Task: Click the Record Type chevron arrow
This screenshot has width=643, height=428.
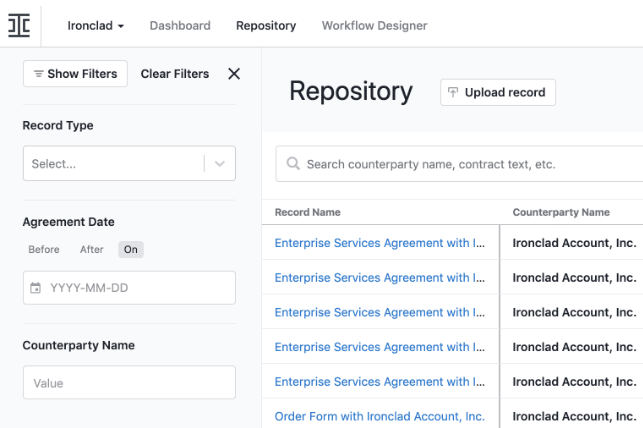Action: (220, 164)
